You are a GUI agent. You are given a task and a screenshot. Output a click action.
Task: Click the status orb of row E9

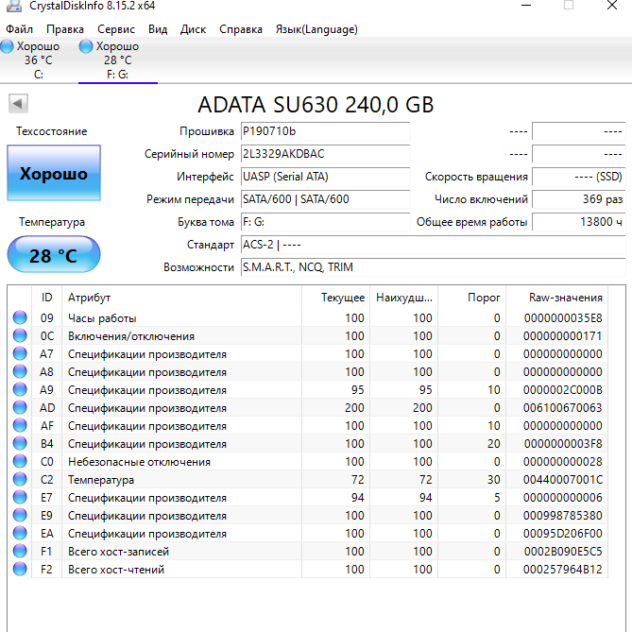20,515
